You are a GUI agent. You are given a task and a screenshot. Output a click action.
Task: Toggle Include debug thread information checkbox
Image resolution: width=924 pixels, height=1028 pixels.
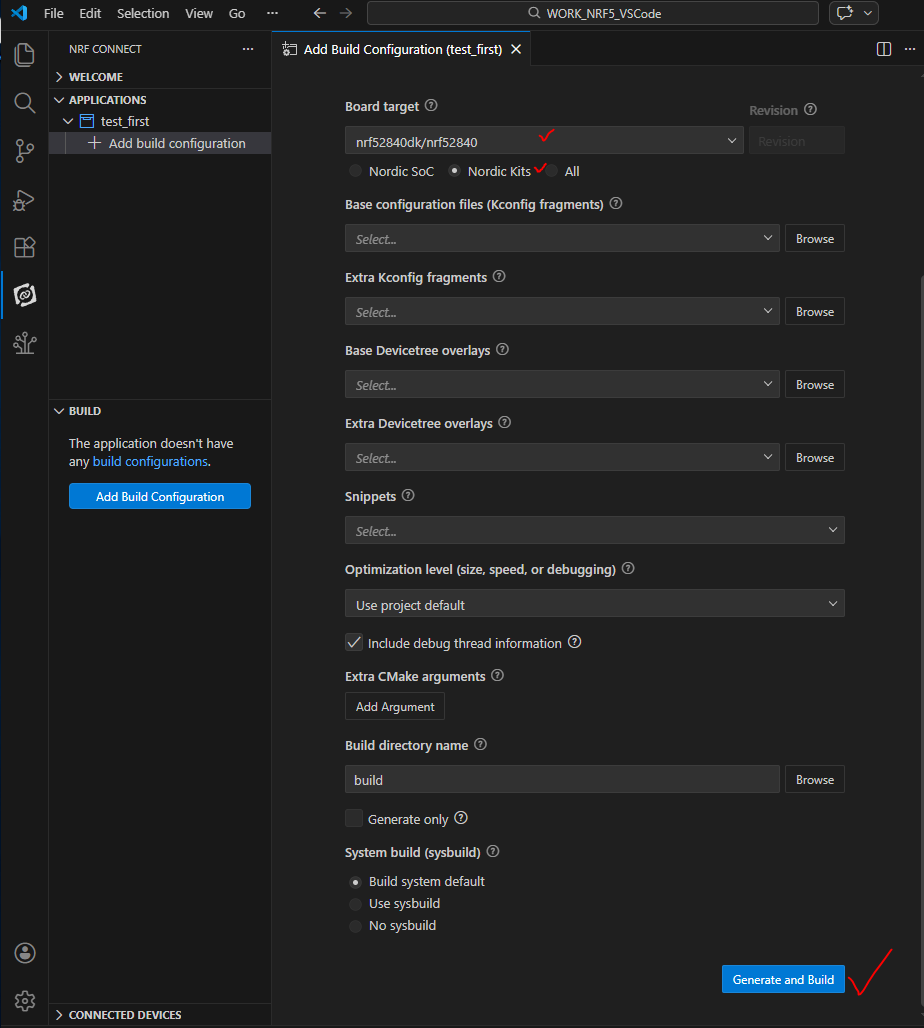[x=354, y=642]
